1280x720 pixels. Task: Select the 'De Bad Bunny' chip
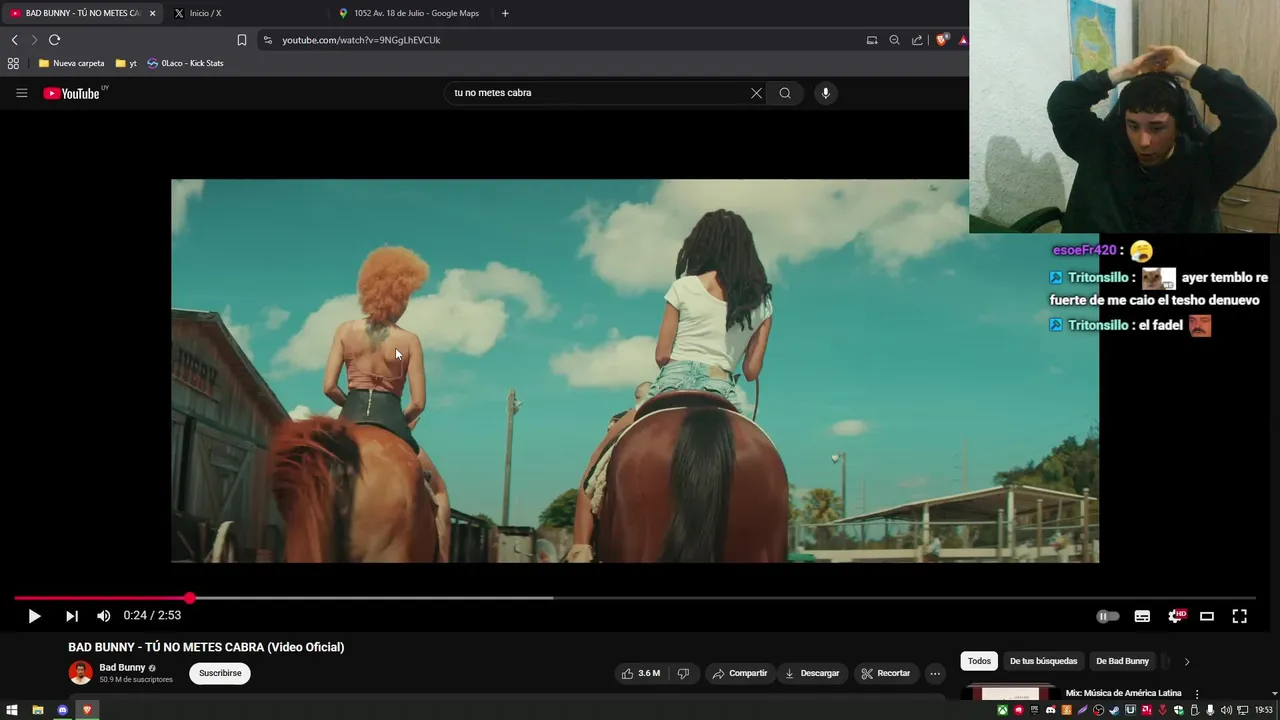[x=1122, y=661]
